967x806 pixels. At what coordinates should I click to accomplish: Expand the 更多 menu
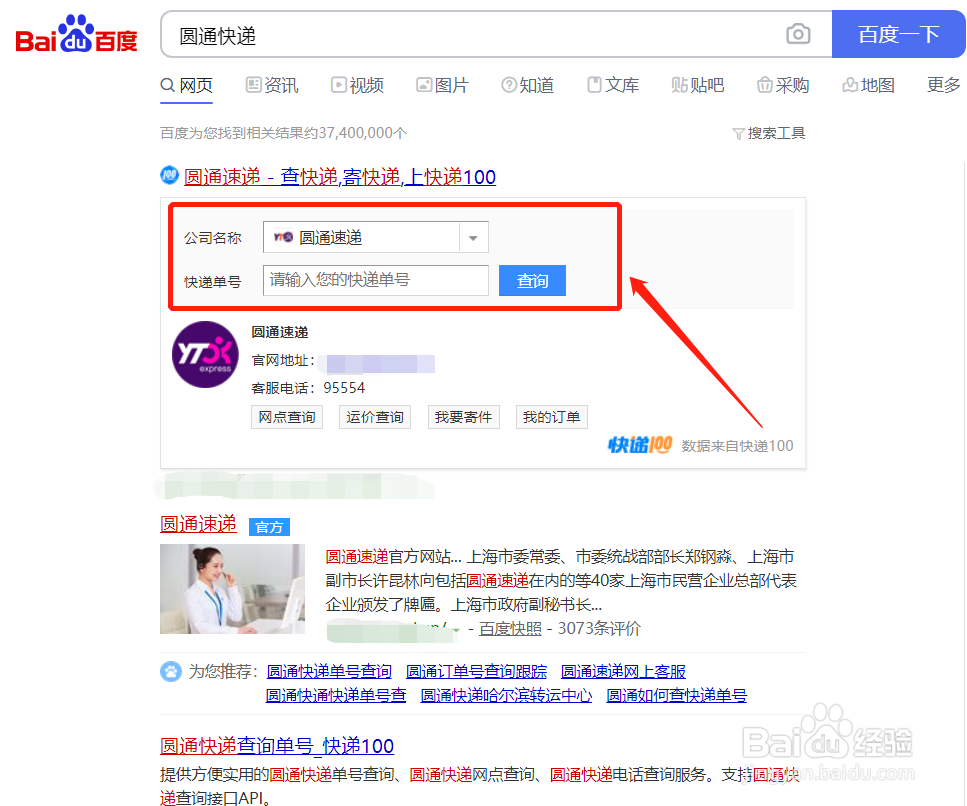coord(944,85)
